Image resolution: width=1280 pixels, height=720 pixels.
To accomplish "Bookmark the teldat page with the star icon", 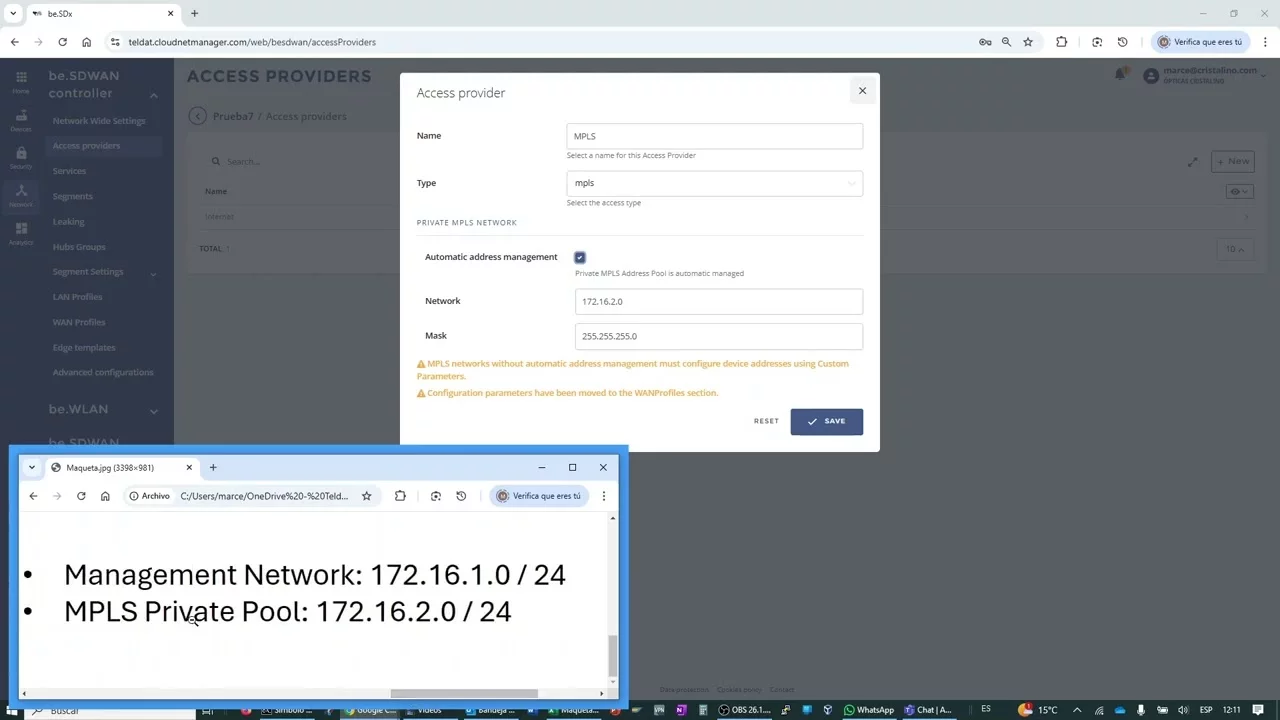I will 1027,42.
